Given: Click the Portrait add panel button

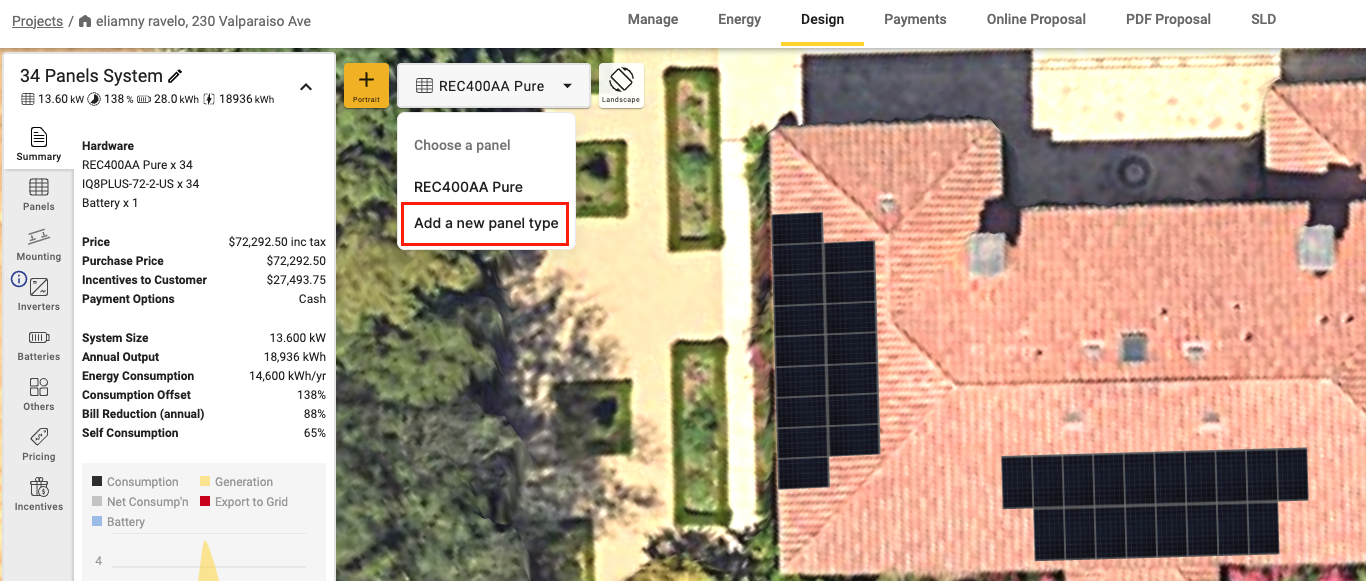Looking at the screenshot, I should (x=366, y=85).
